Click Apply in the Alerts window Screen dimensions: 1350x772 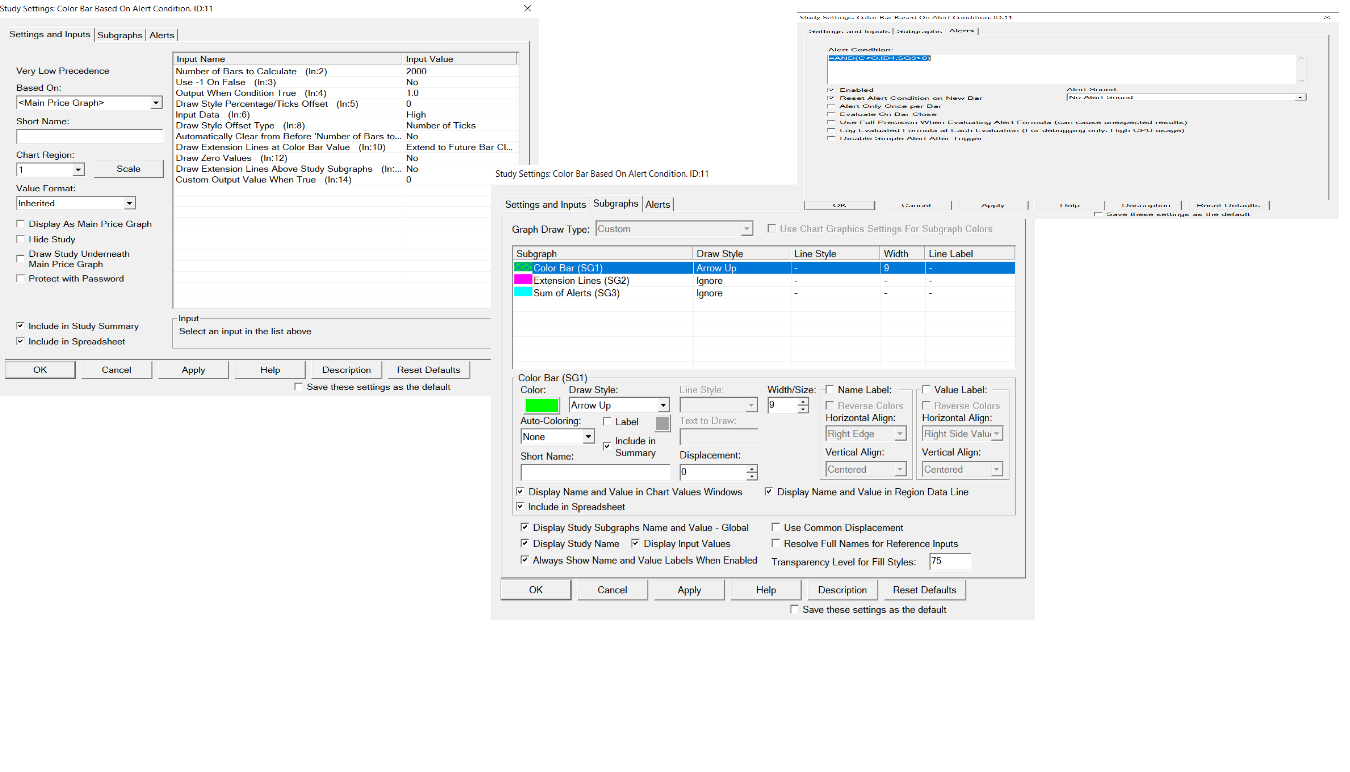[x=992, y=205]
